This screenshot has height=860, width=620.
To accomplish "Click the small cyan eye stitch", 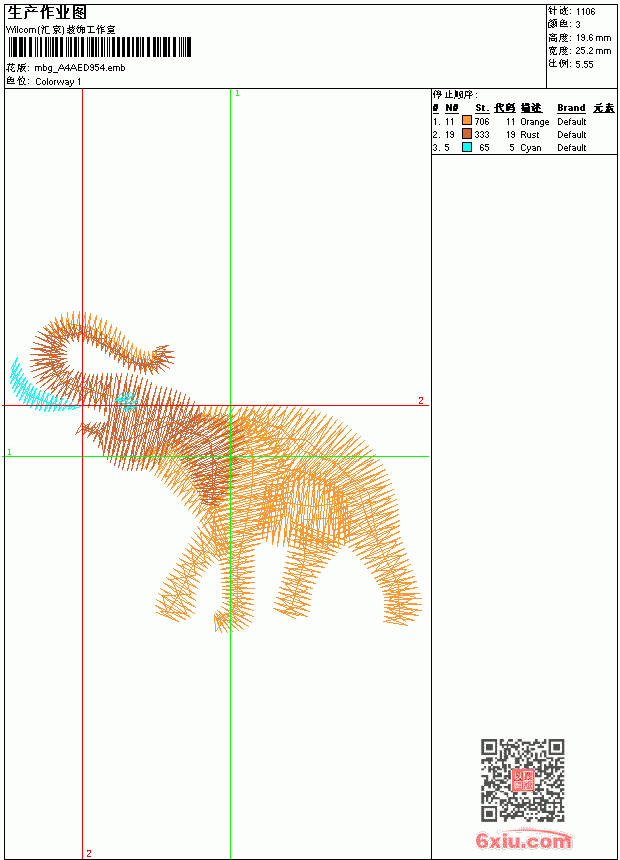I will [127, 400].
